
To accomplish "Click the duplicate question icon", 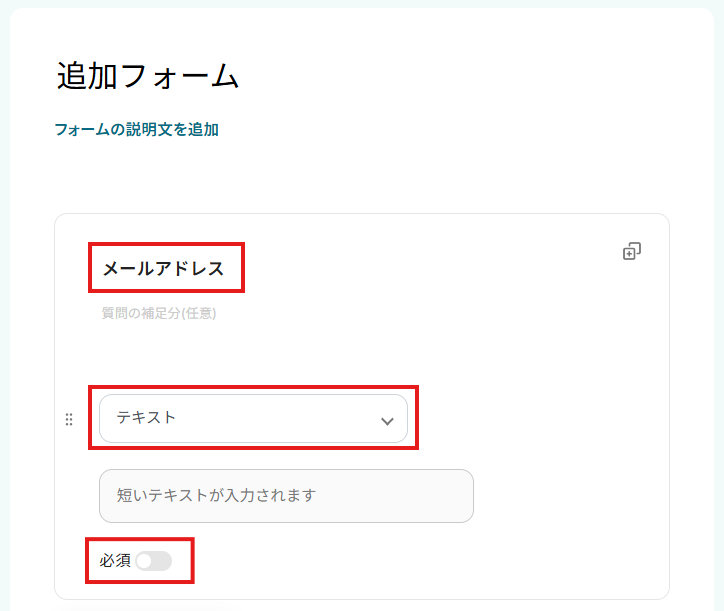I will click(x=631, y=251).
